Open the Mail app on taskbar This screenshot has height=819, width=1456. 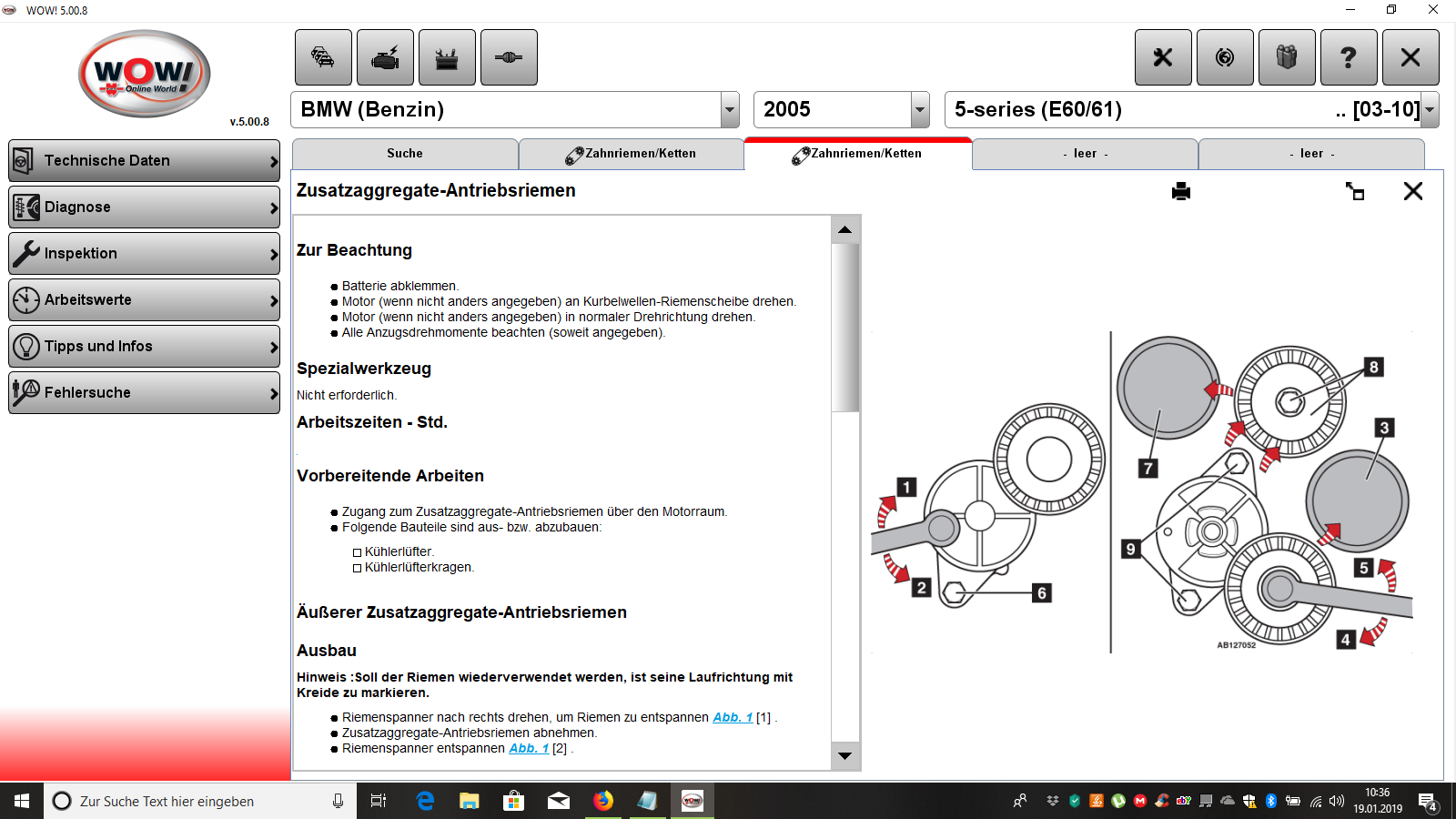(559, 801)
